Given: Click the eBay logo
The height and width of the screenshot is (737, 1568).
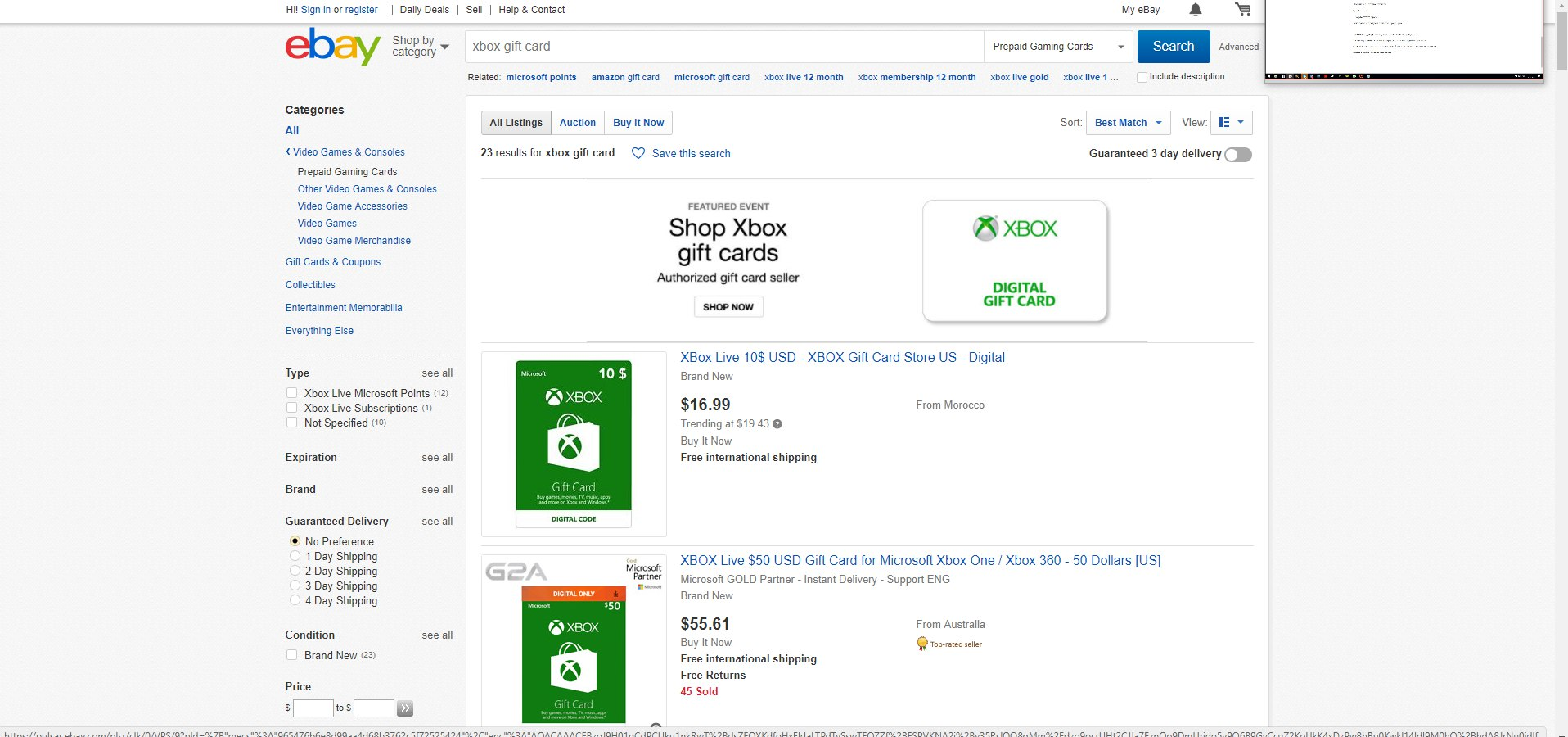Looking at the screenshot, I should point(332,46).
